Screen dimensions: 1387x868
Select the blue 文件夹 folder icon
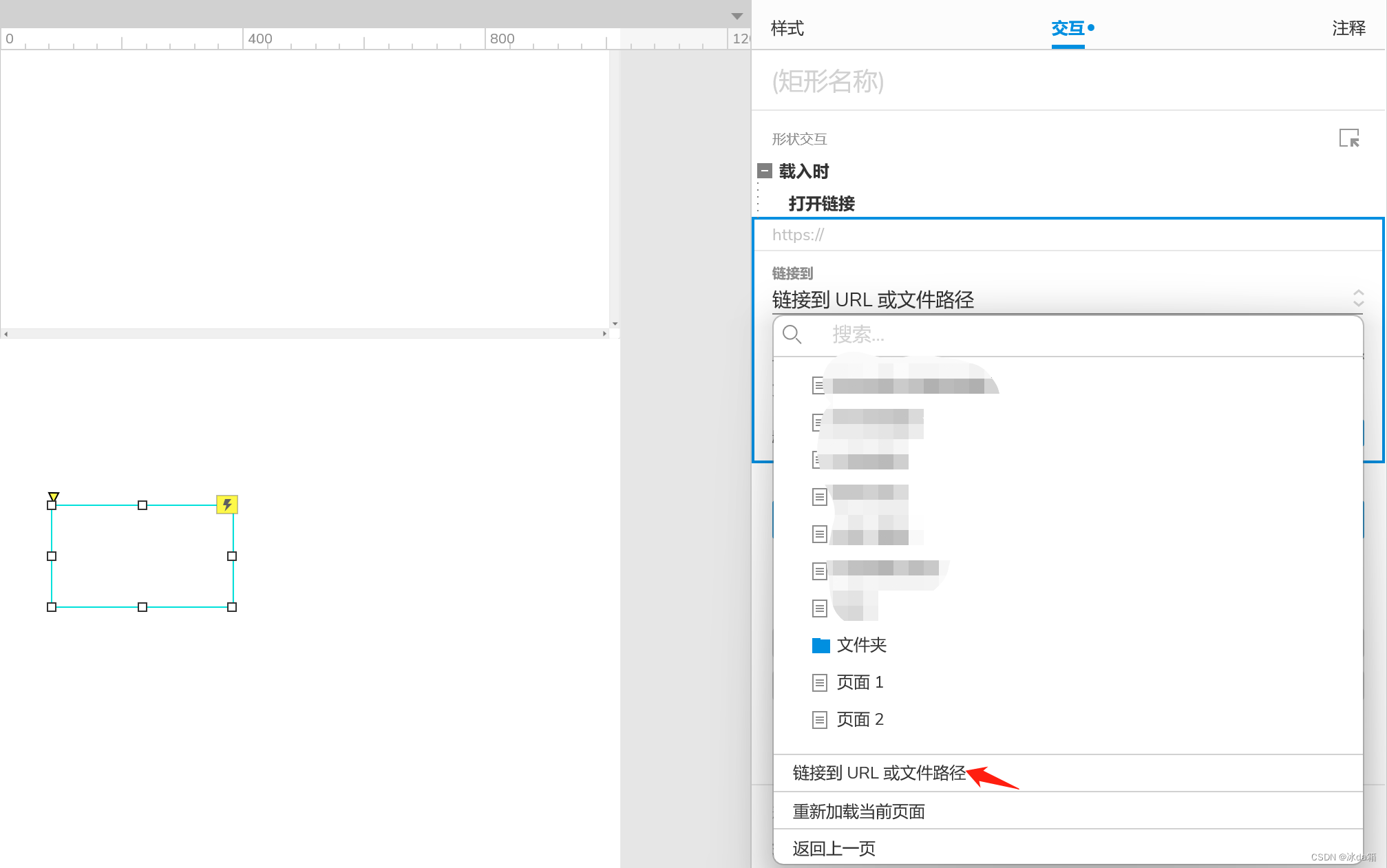click(x=820, y=646)
